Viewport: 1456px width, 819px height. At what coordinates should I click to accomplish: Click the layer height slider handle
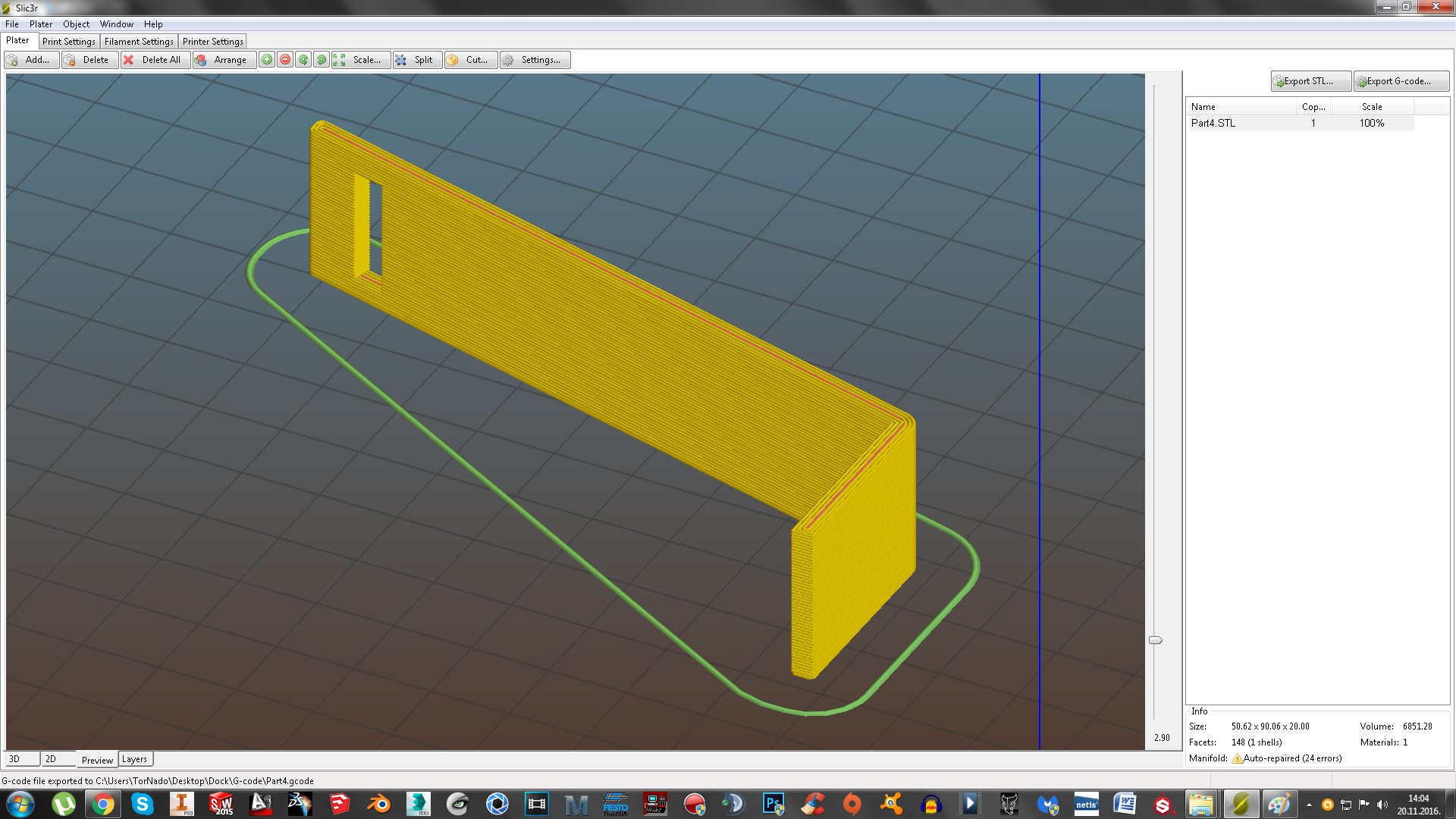tap(1155, 641)
